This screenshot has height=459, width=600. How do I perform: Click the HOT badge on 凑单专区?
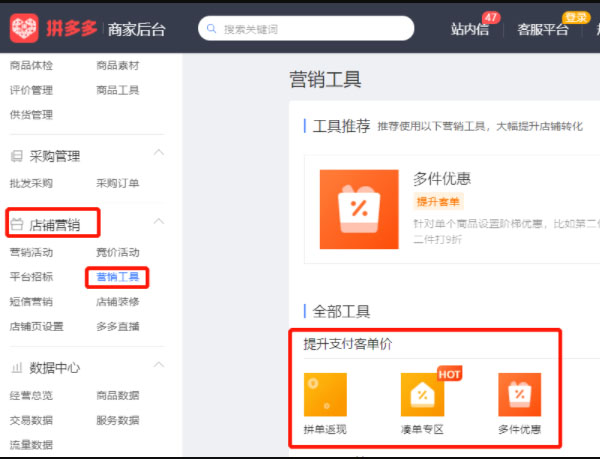(450, 374)
